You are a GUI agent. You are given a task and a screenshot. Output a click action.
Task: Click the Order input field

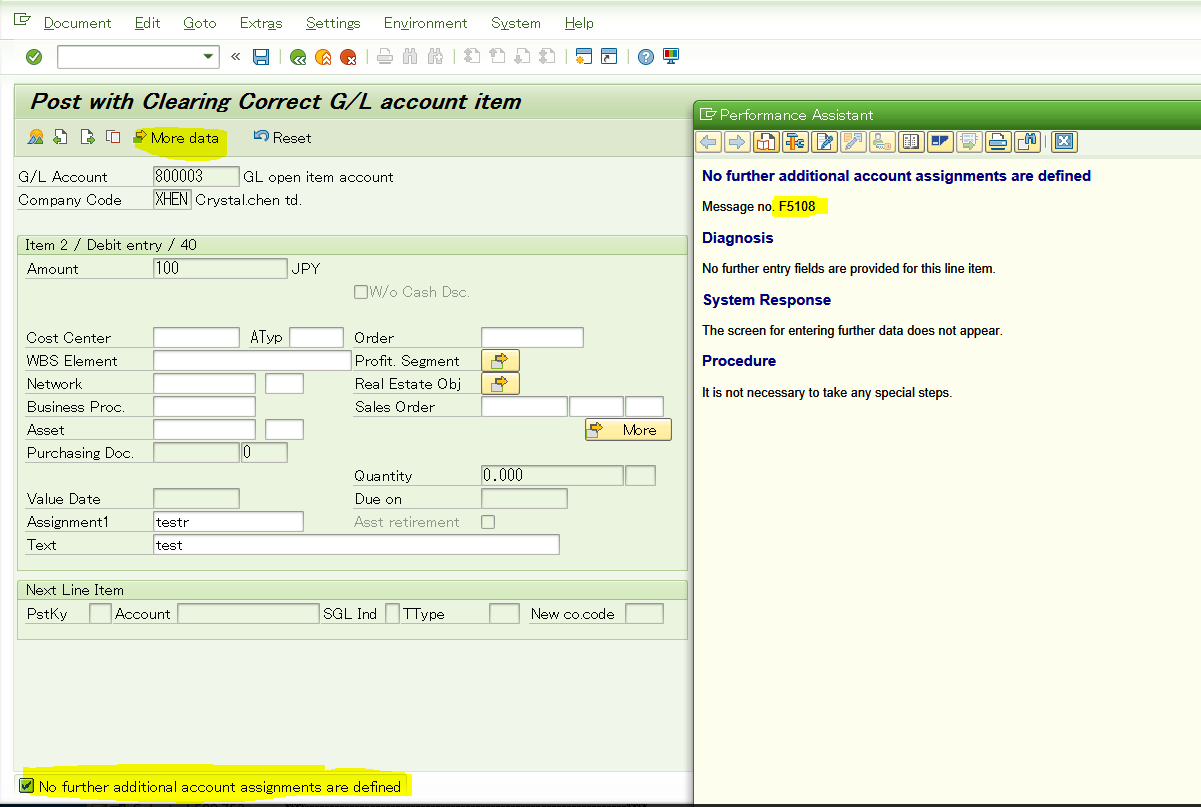532,338
